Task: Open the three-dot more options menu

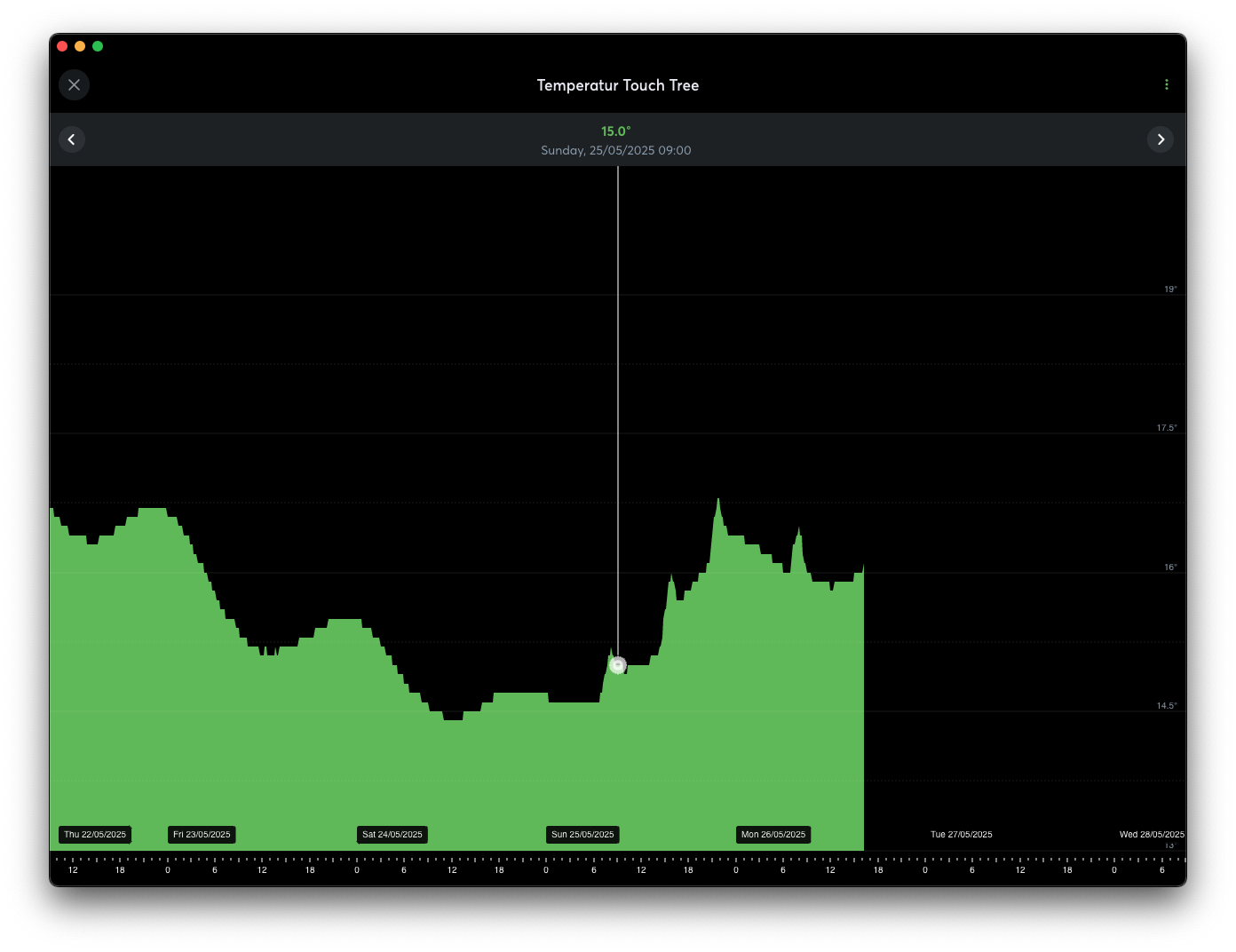Action: coord(1166,84)
